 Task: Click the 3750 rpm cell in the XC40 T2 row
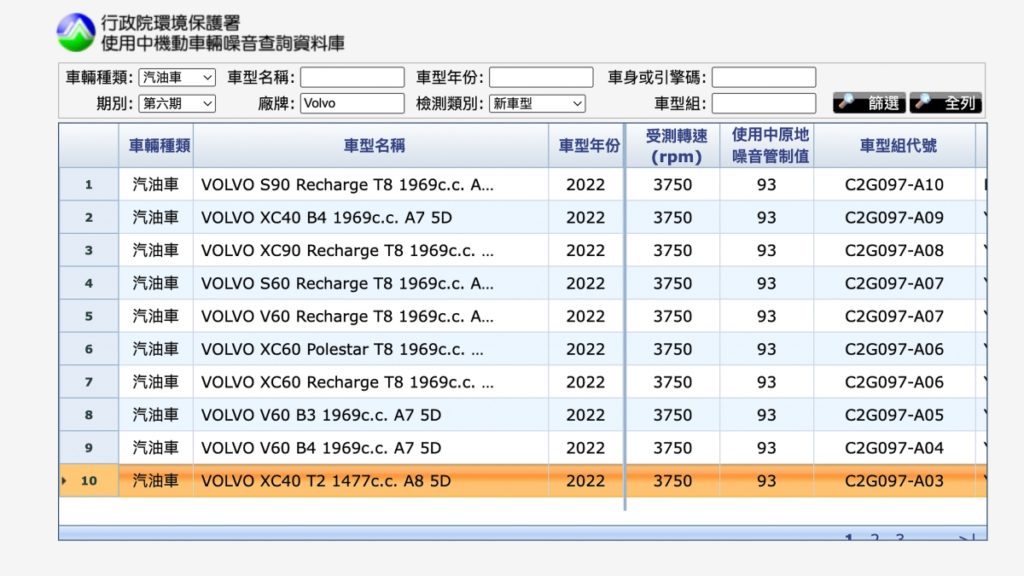point(673,481)
